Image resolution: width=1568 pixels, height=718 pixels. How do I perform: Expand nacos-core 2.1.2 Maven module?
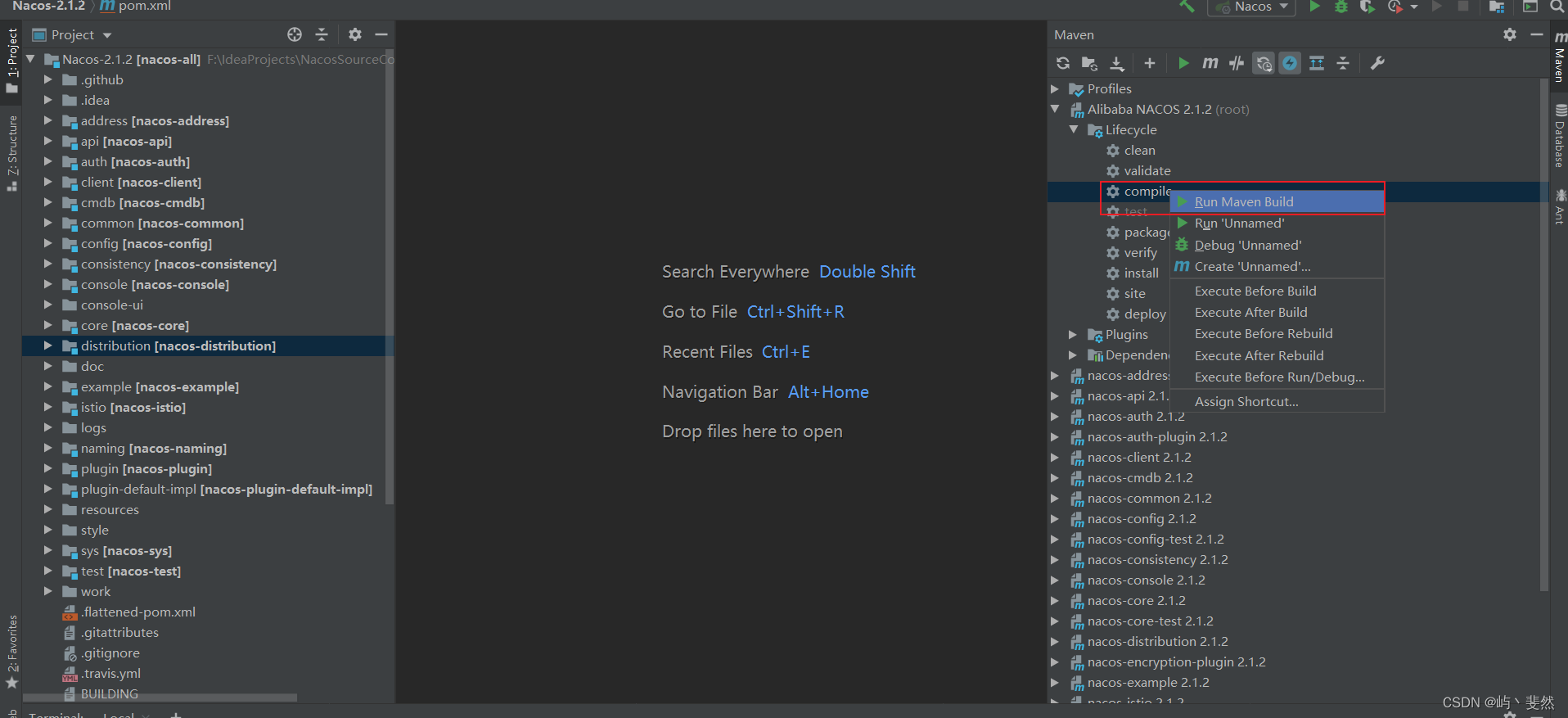(x=1055, y=600)
